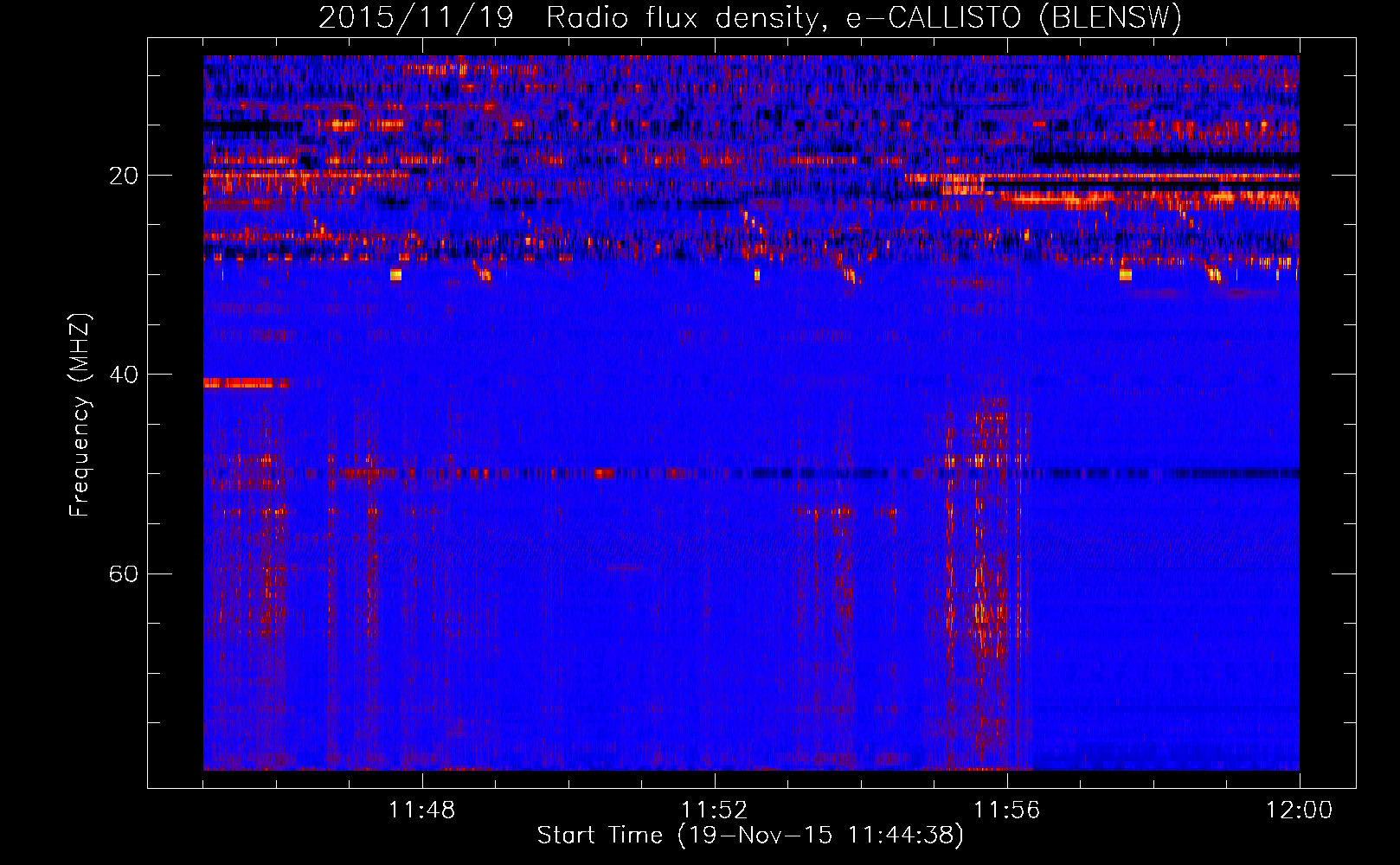
Task: Click the 40 MHz frequency tick label
Action: tap(124, 375)
